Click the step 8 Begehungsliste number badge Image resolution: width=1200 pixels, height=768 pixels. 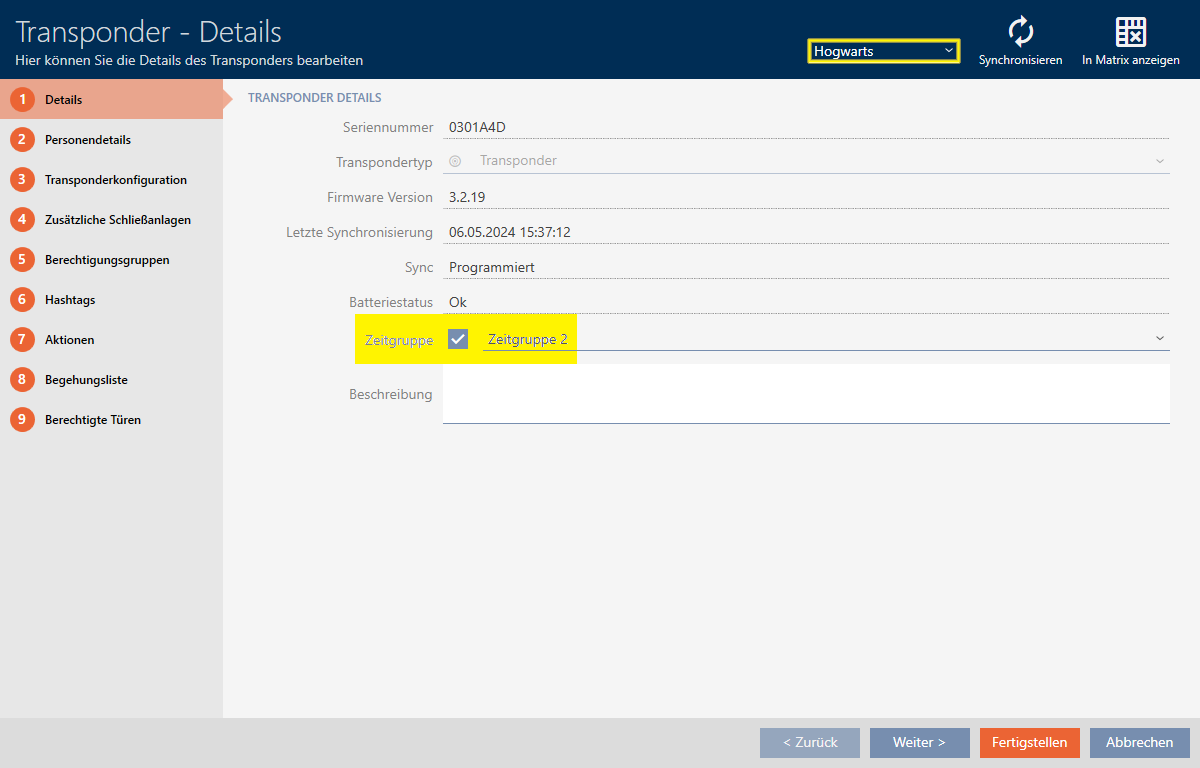(x=22, y=380)
